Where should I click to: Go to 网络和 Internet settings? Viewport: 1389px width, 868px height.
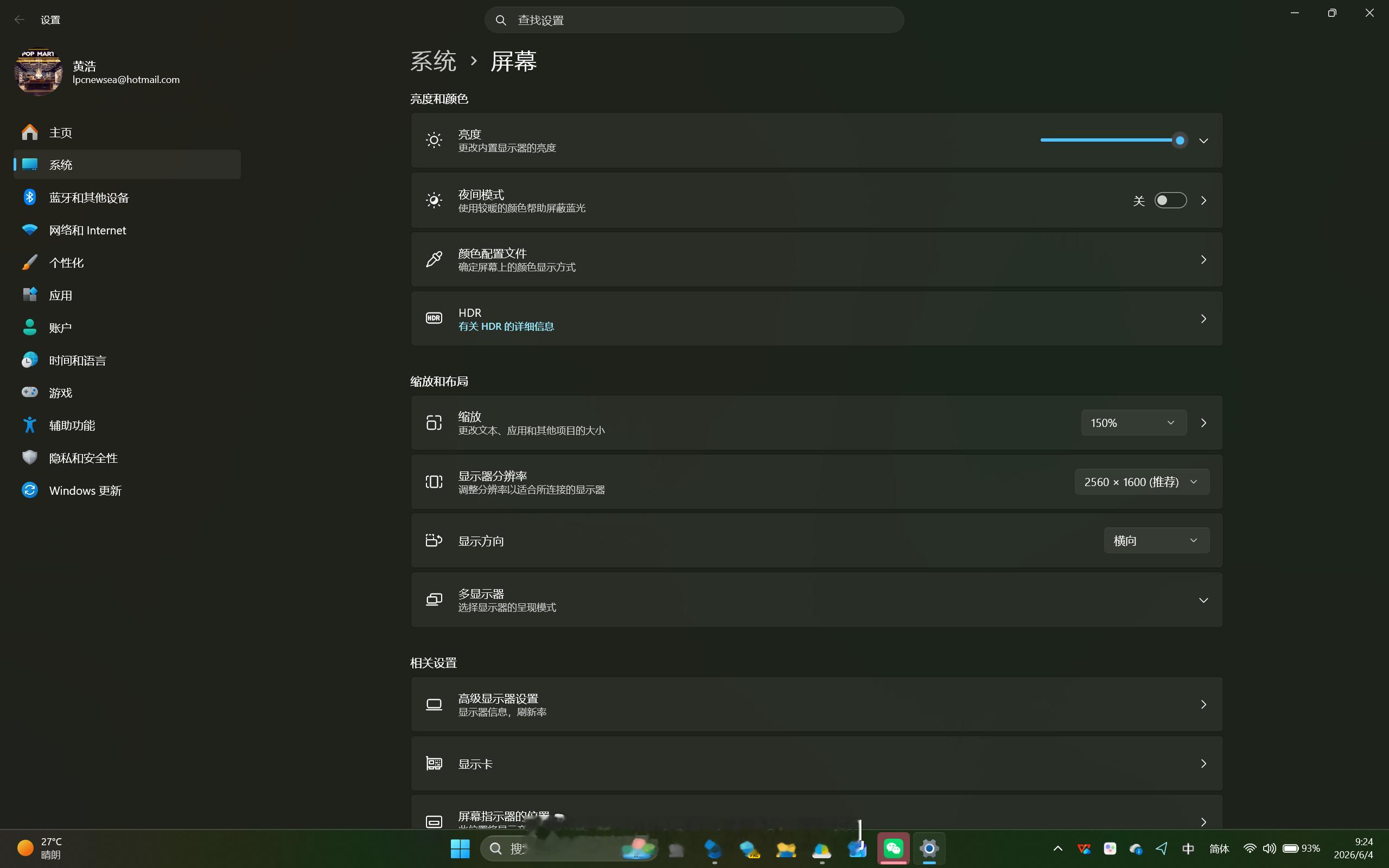(x=127, y=230)
